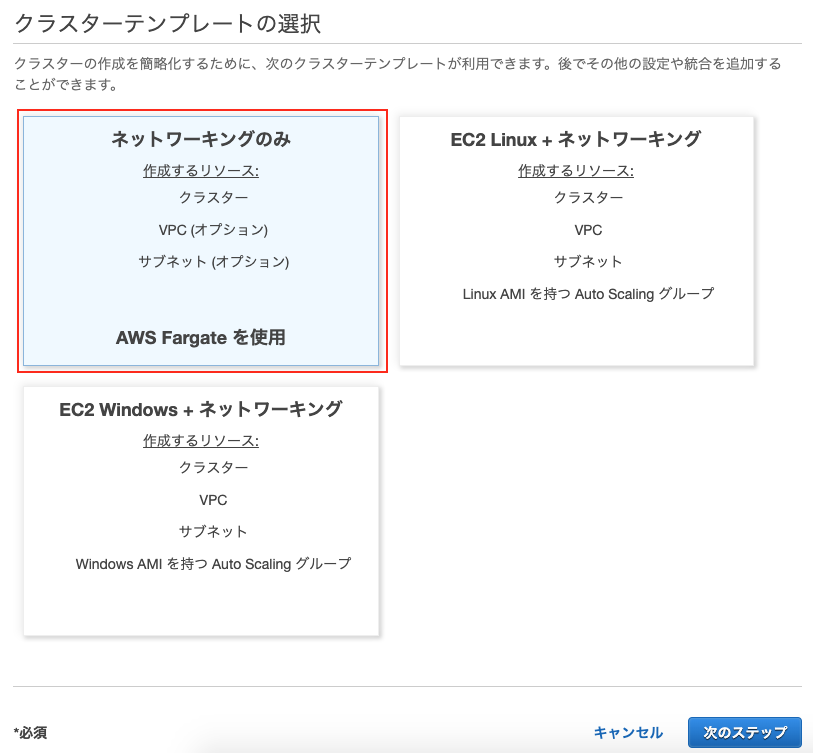The width and height of the screenshot is (813, 753).
Task: Click the AWS Fargate を使用 label
Action: coord(202,337)
